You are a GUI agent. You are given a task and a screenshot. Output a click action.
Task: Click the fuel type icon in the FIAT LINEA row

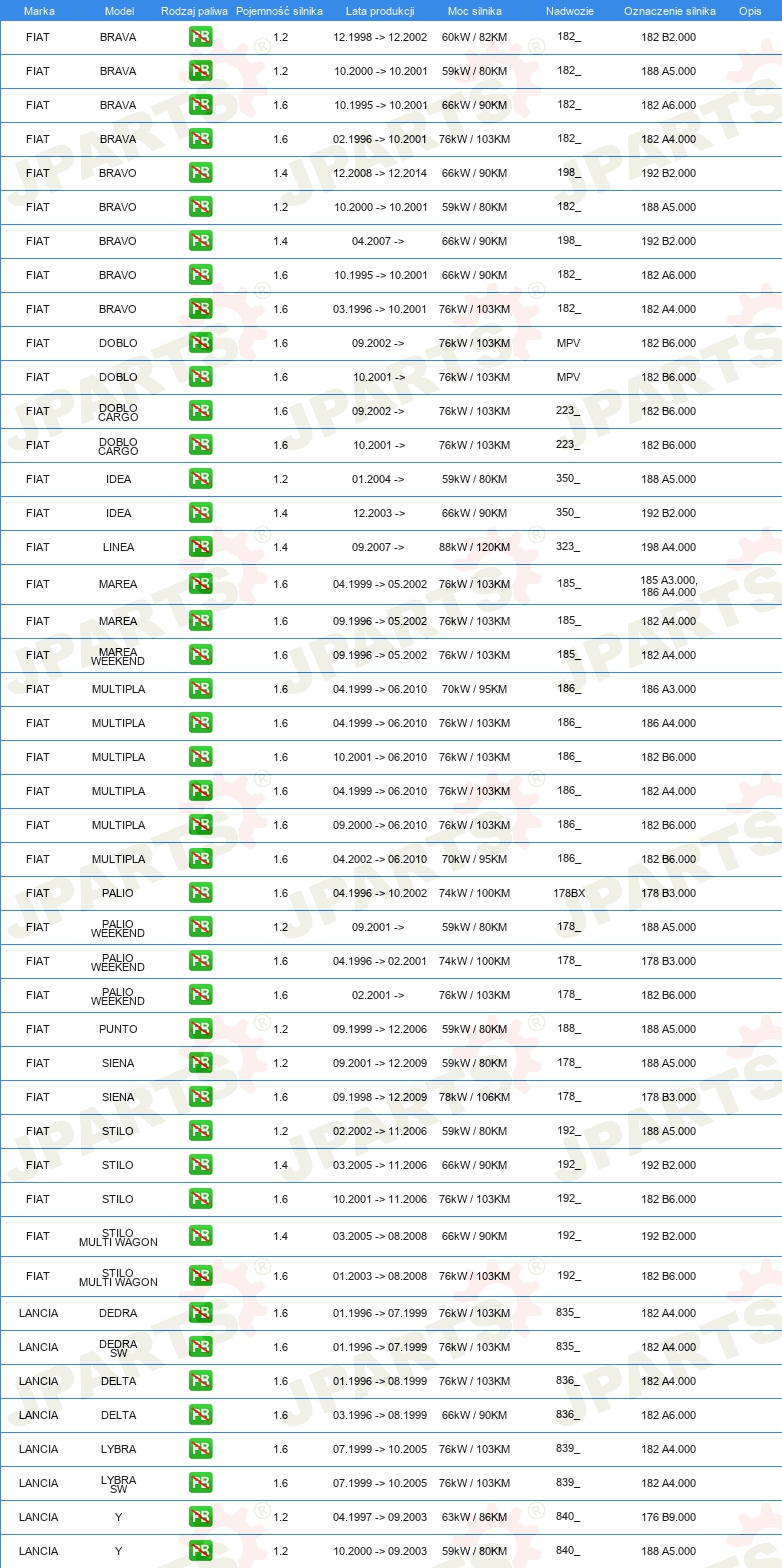[x=200, y=547]
